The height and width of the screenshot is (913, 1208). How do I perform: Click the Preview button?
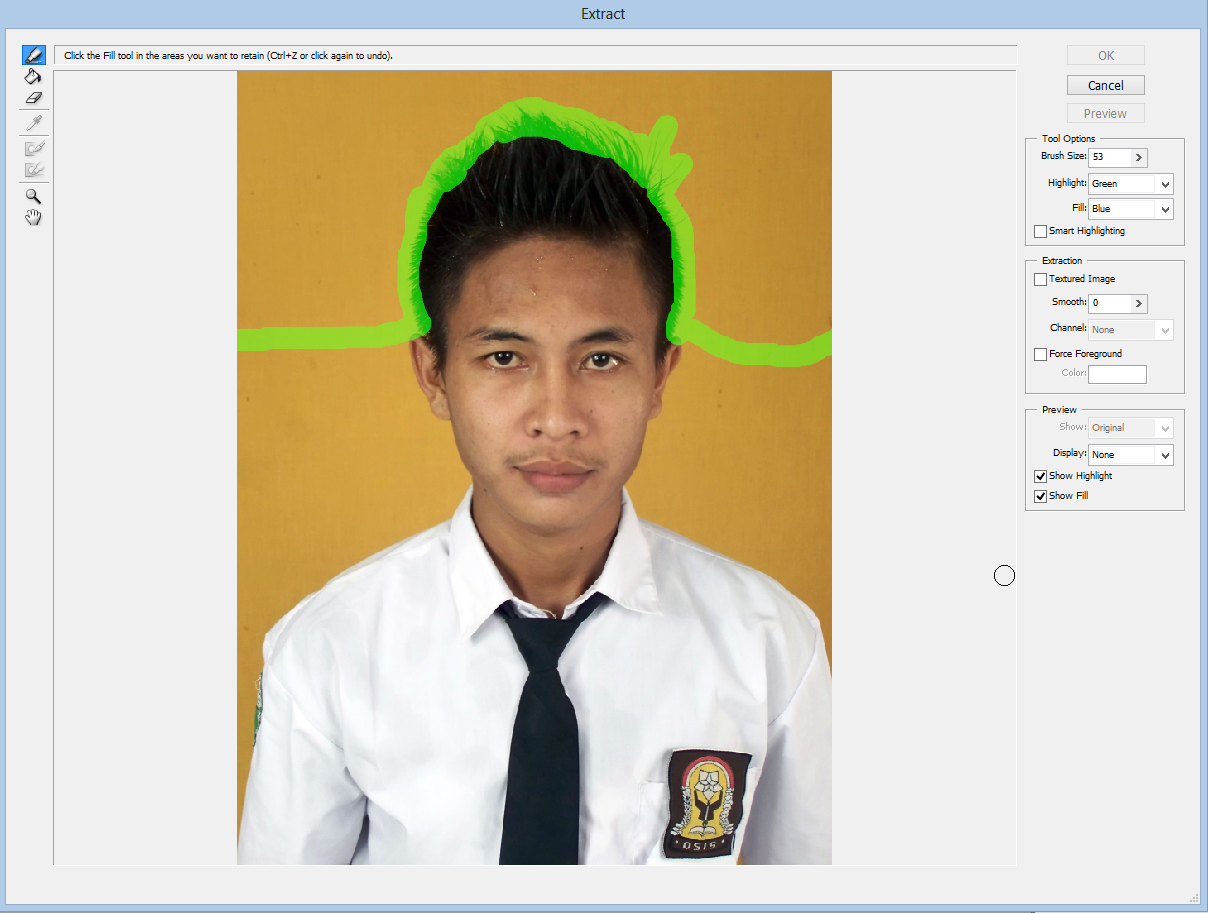point(1105,113)
